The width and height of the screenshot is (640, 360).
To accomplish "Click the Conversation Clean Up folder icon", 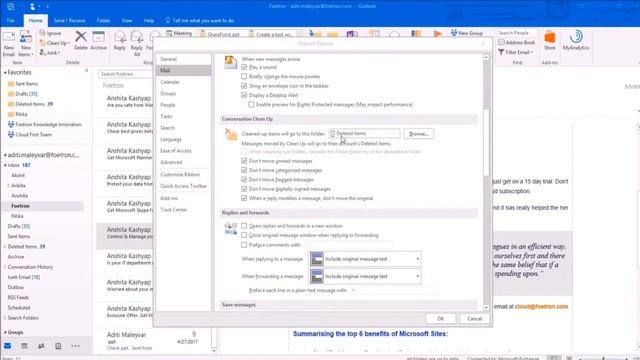I will pyautogui.click(x=231, y=134).
